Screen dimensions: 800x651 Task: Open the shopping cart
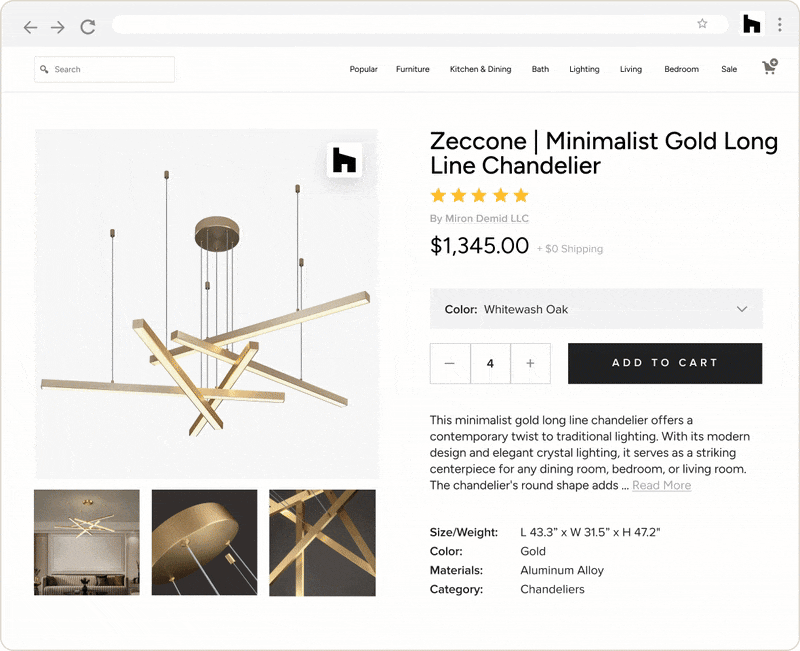(769, 68)
